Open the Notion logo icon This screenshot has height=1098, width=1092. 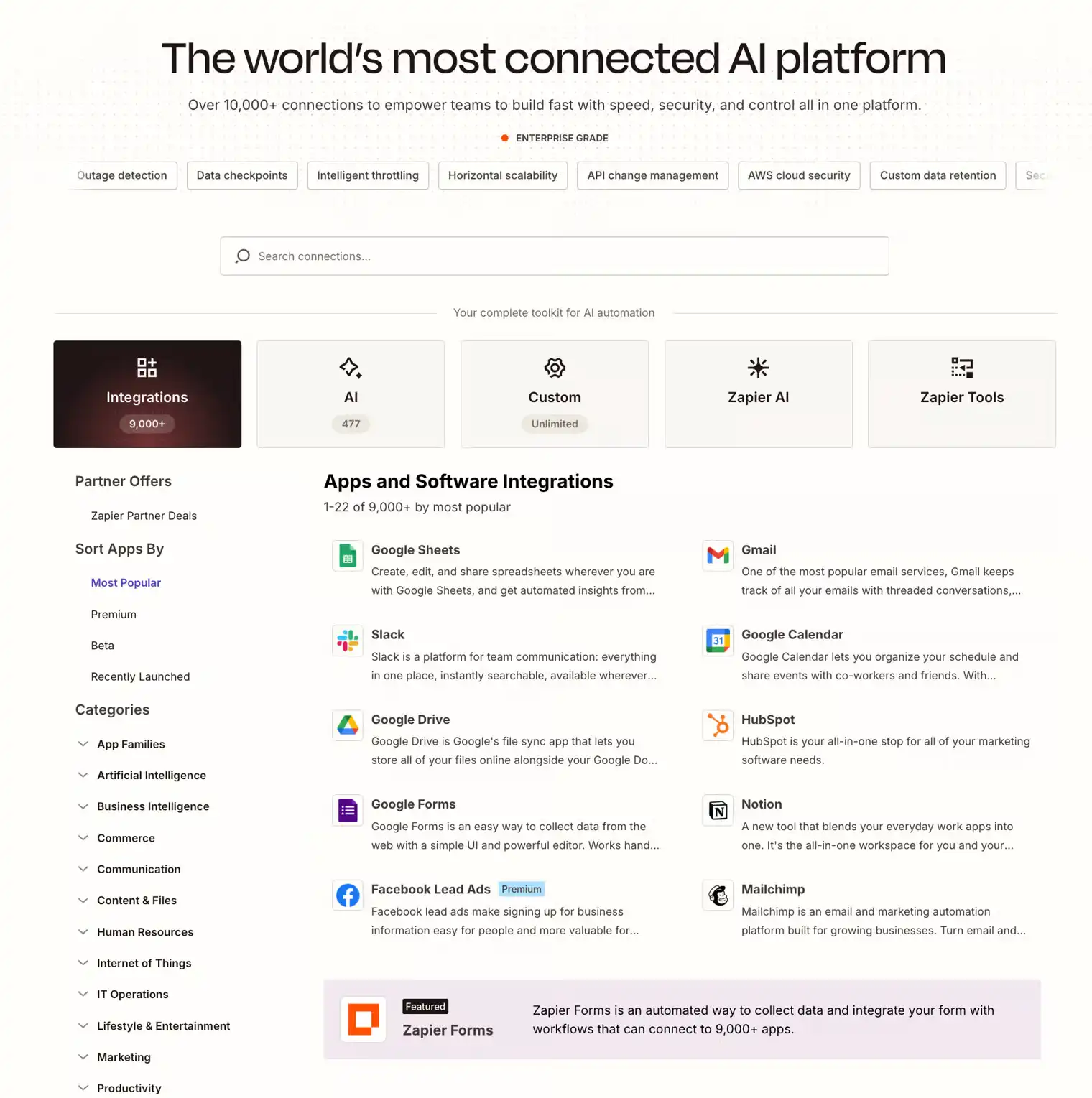718,810
